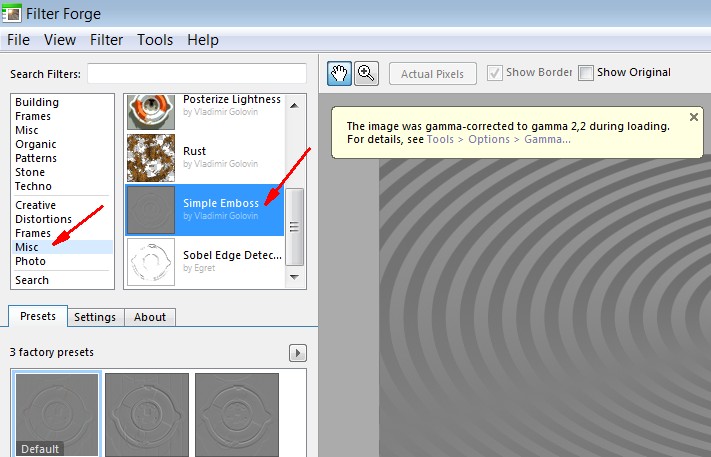Select the Techno category
711x457 pixels.
pyautogui.click(x=33, y=186)
